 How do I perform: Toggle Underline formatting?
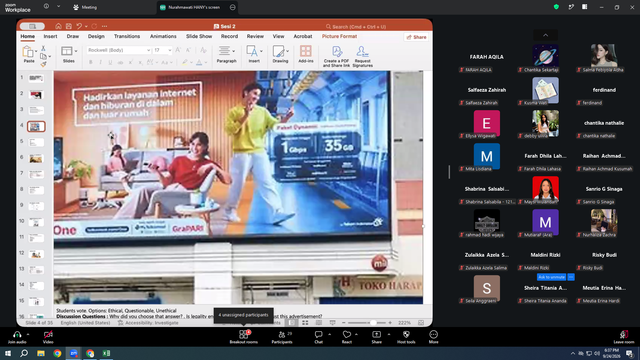coord(110,62)
